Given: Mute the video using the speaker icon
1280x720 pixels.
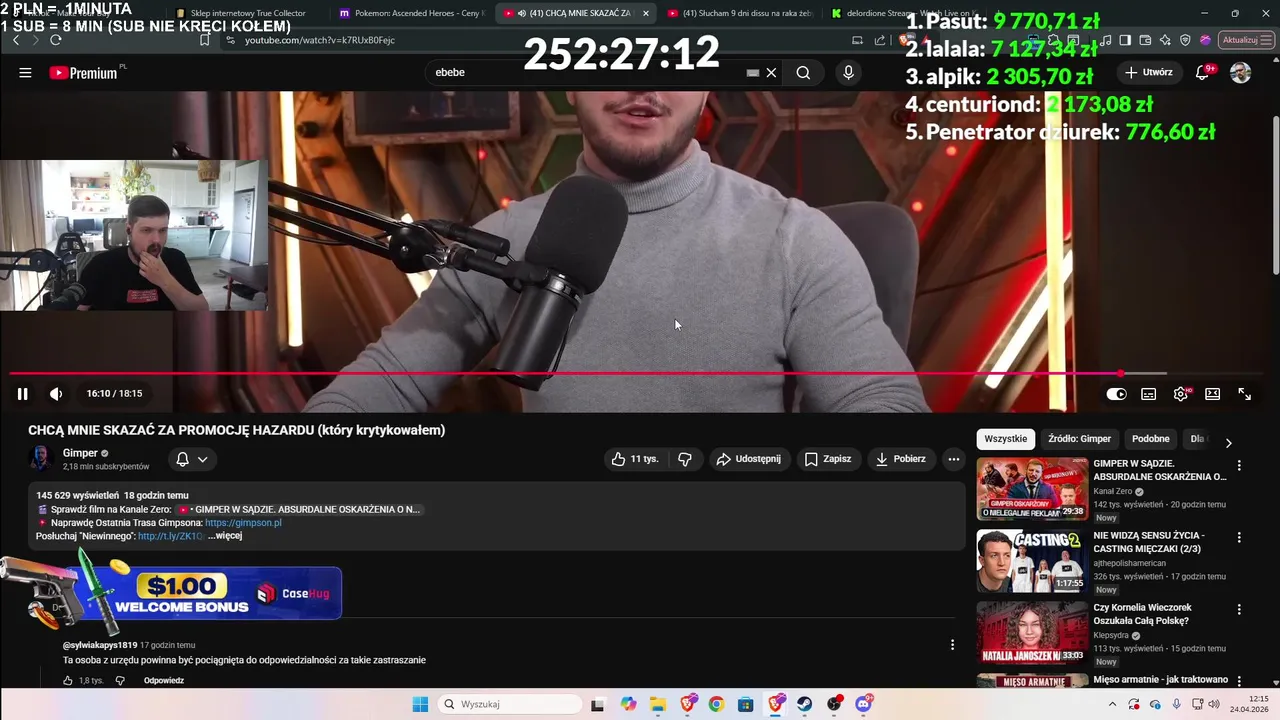Looking at the screenshot, I should [x=56, y=394].
